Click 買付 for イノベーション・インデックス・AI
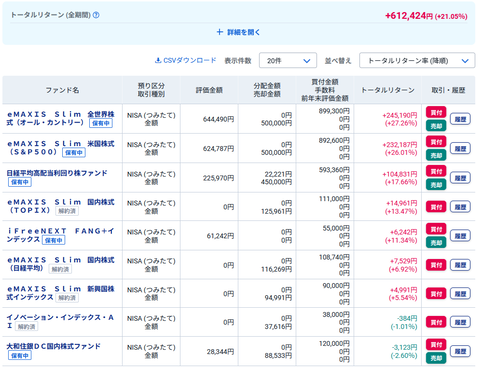Viewport: 480px width, 369px height. 436,322
